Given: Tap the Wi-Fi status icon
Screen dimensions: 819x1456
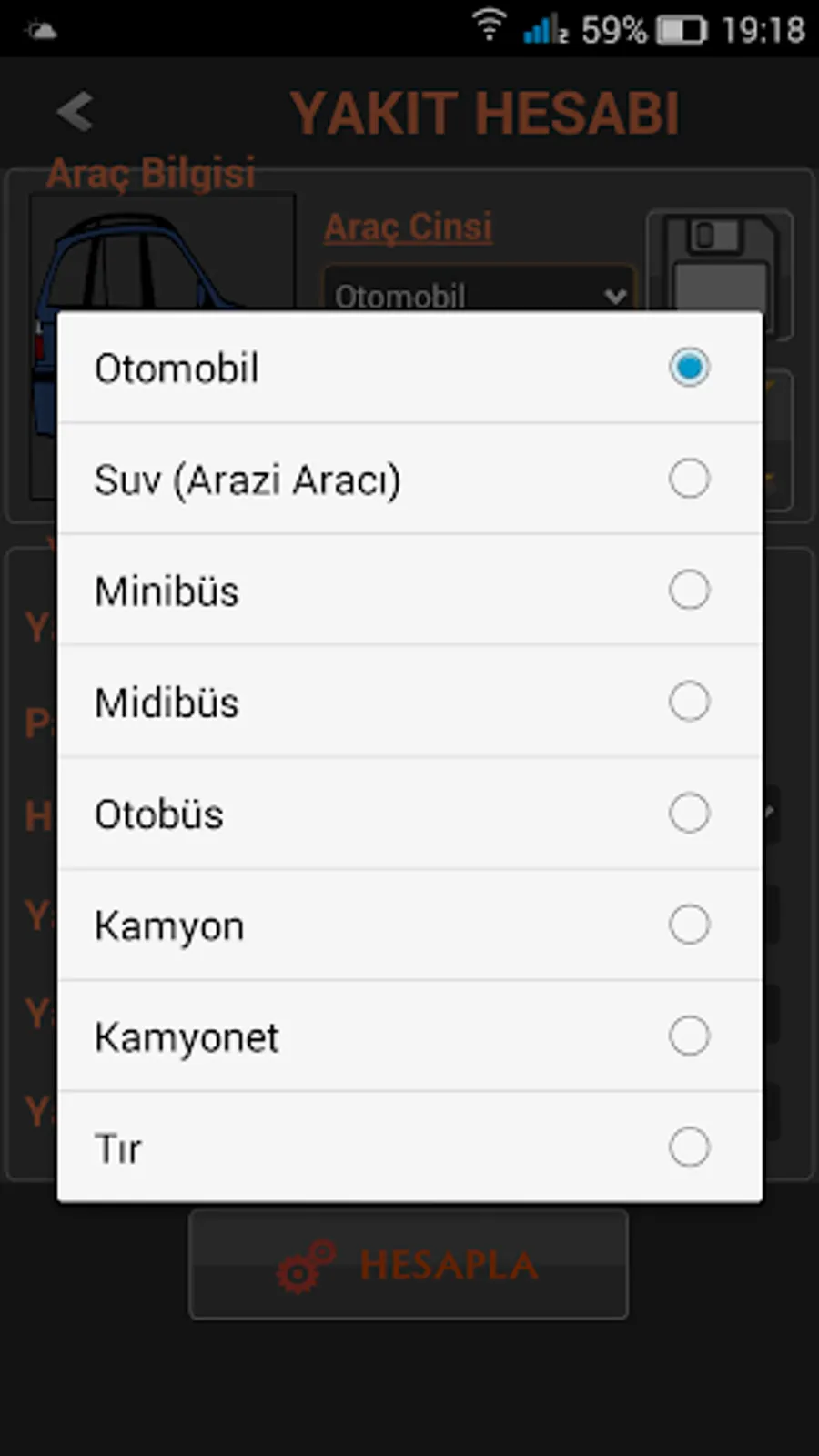Looking at the screenshot, I should tap(489, 25).
